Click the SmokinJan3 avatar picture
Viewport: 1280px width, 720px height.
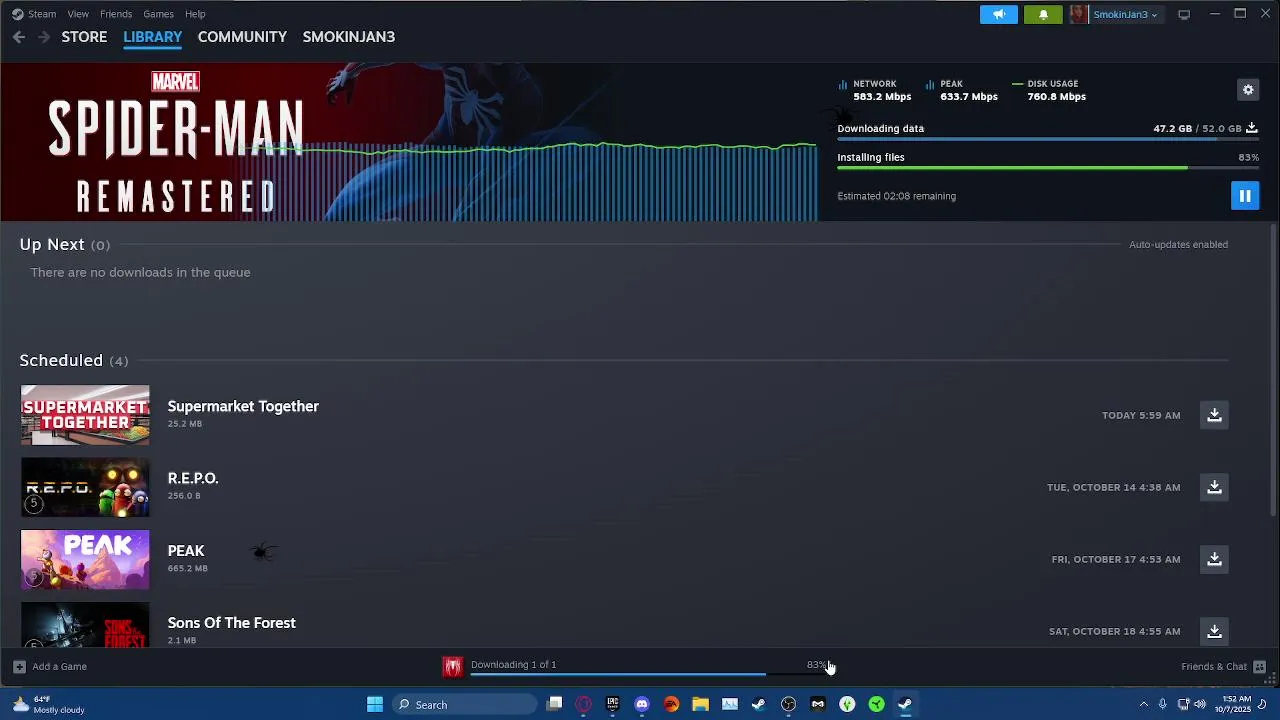pos(1079,14)
